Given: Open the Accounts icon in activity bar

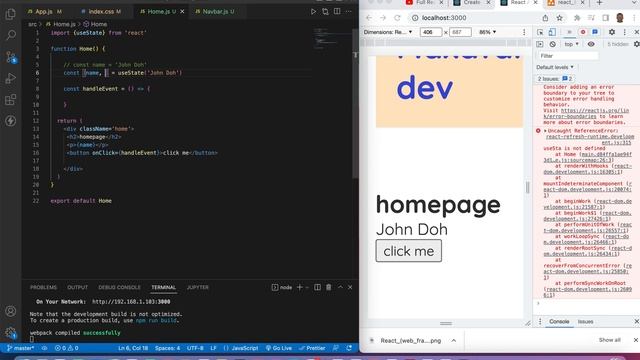Looking at the screenshot, I should (11, 311).
